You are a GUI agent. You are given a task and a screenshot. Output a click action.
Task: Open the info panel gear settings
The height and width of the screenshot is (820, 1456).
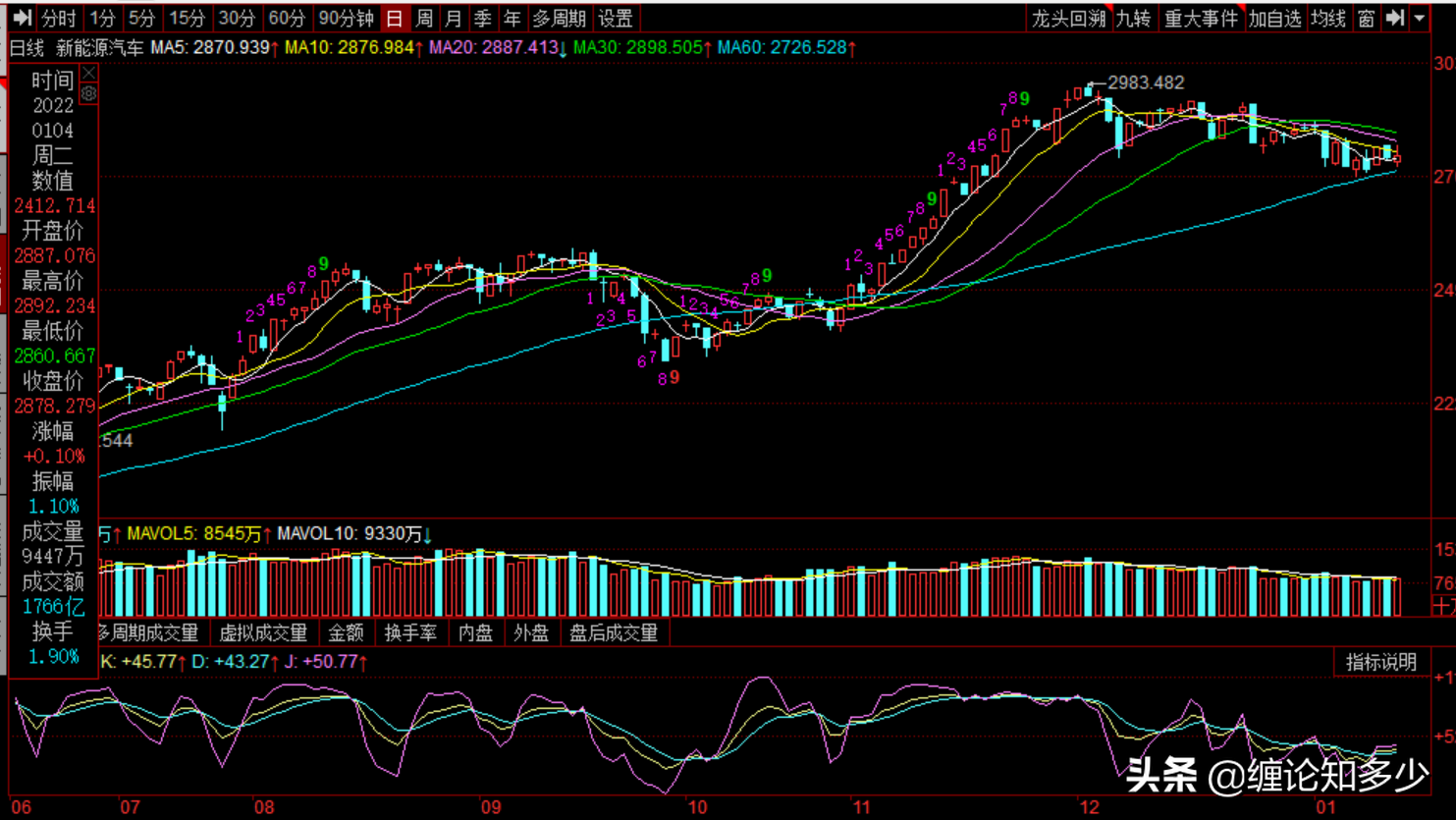pyautogui.click(x=88, y=92)
